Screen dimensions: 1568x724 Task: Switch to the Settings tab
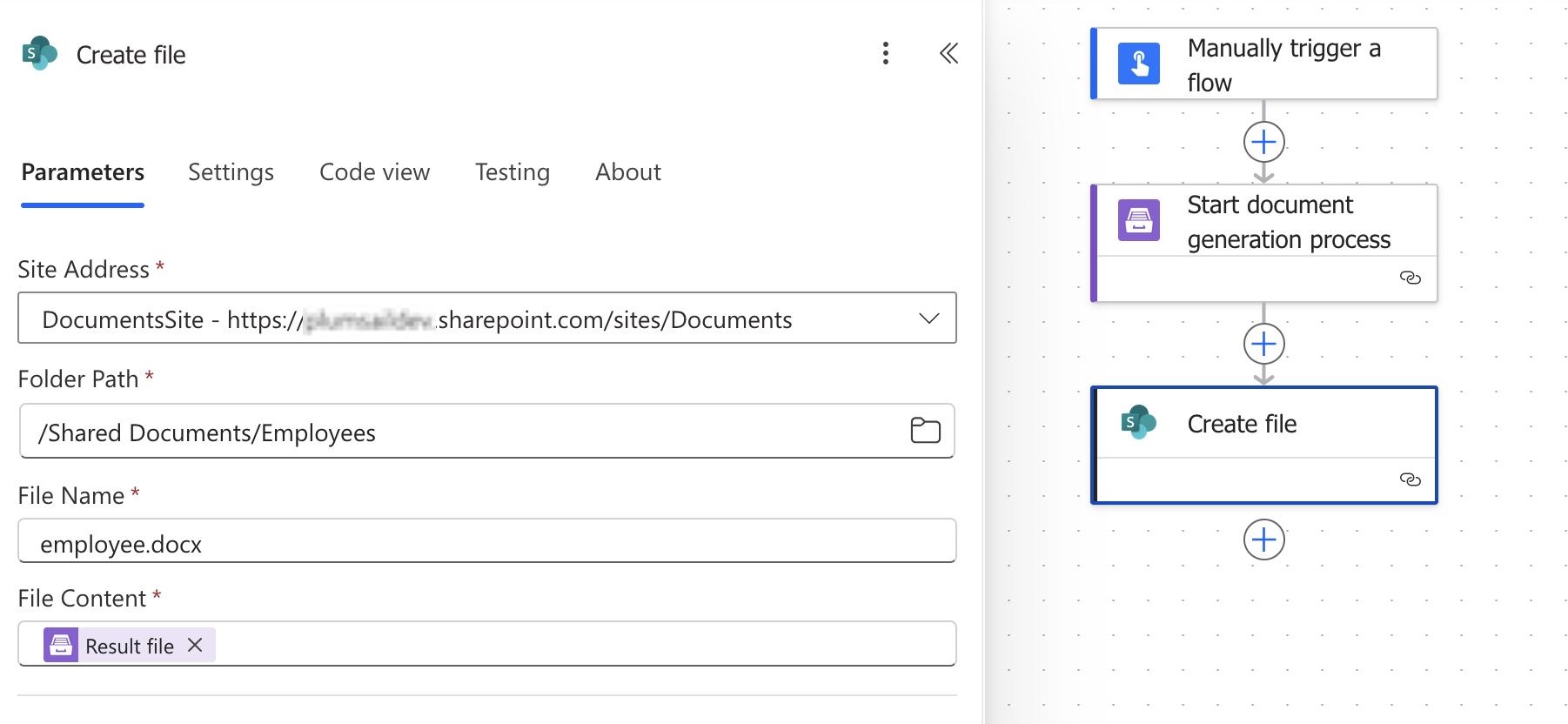[x=231, y=172]
